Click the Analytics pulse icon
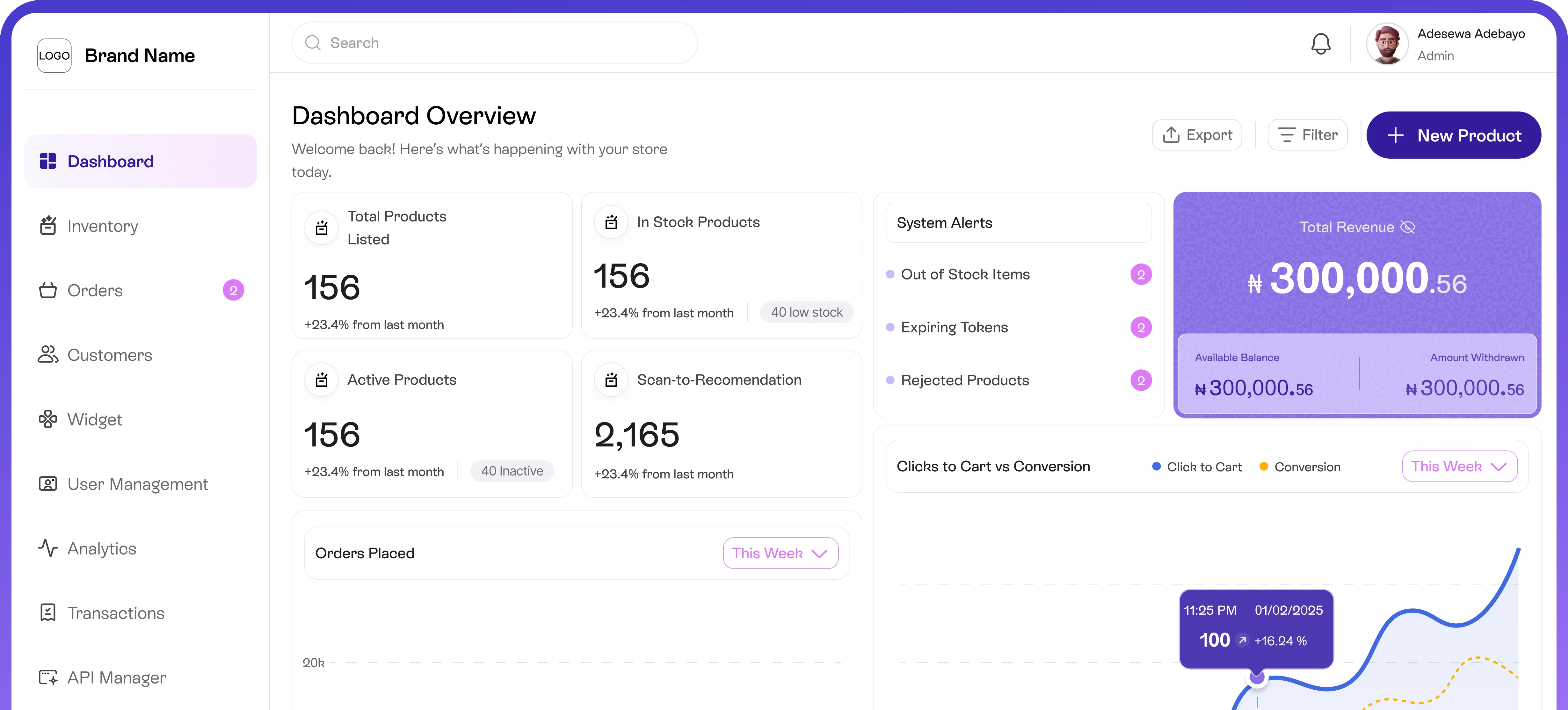Image resolution: width=1568 pixels, height=710 pixels. tap(48, 548)
